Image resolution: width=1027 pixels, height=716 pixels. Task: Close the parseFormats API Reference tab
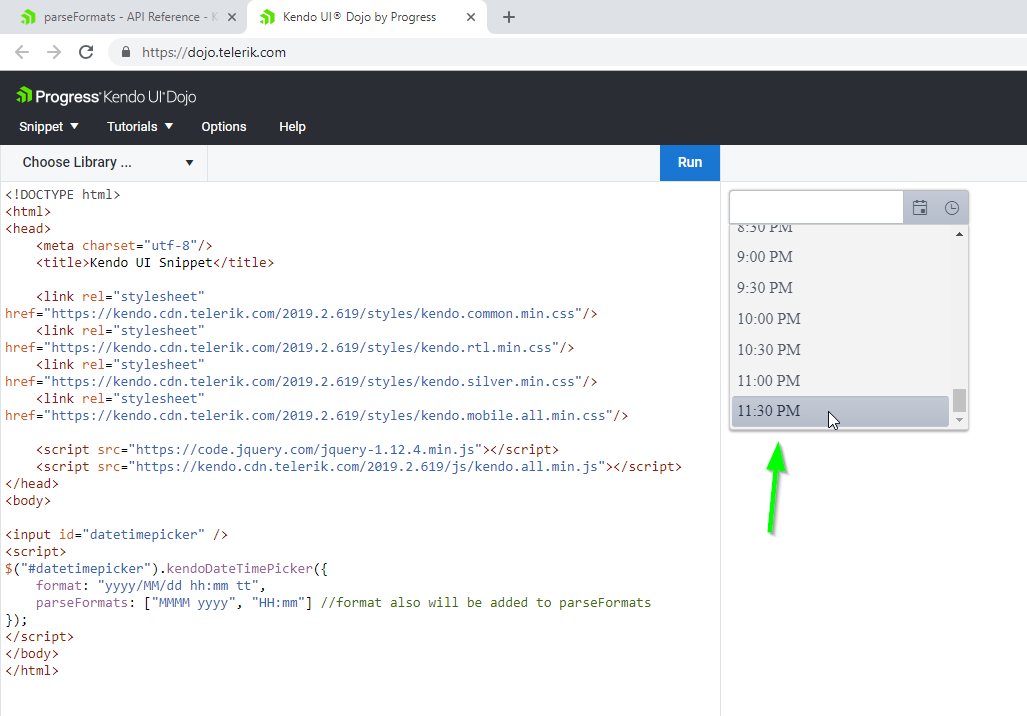coord(232,17)
